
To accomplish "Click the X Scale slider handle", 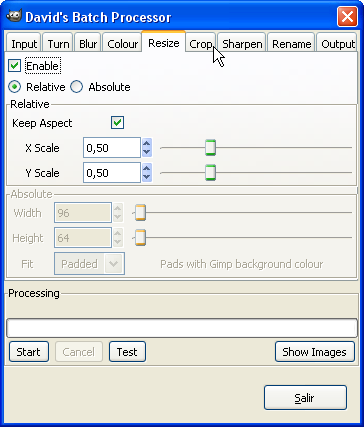I will click(210, 147).
